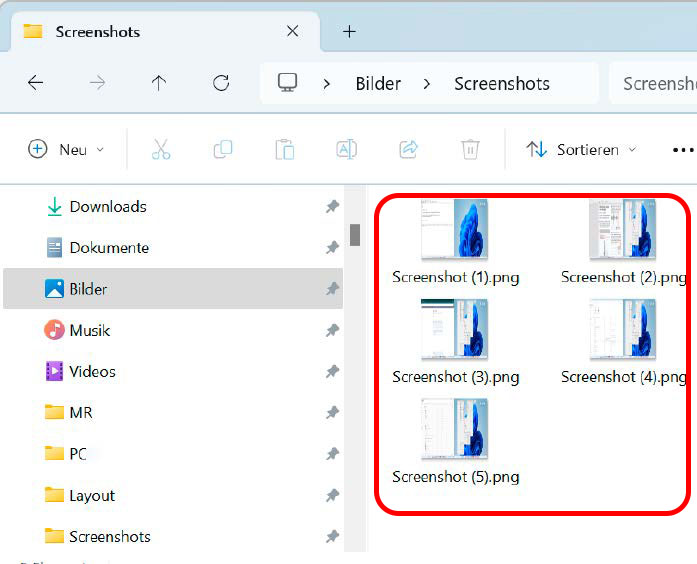
Task: Unpin Dokumente via its pin icon
Action: tap(332, 248)
